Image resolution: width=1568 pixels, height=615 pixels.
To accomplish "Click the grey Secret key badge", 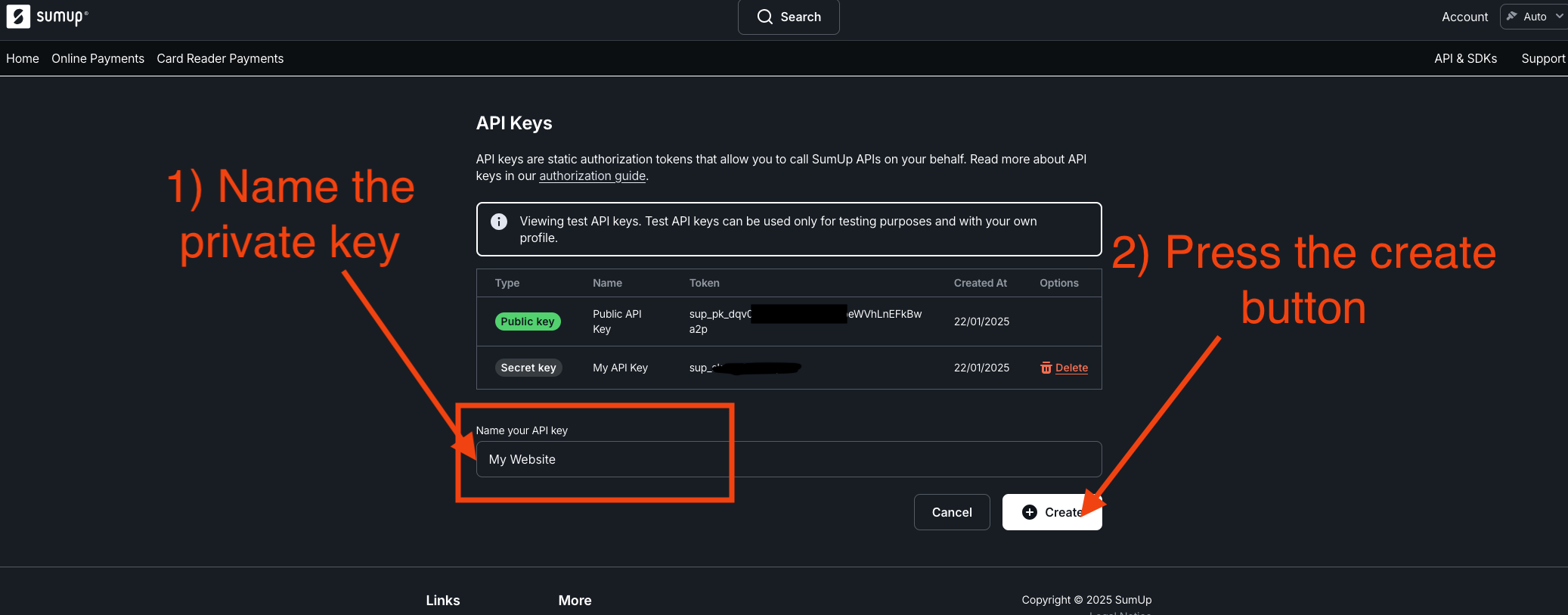I will pos(528,368).
